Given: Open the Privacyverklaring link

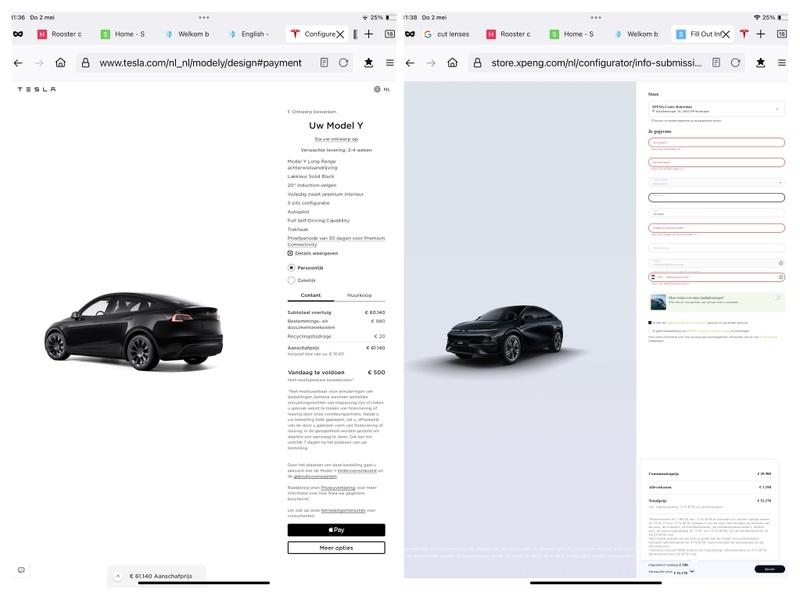Looking at the screenshot, I should click(338, 488).
